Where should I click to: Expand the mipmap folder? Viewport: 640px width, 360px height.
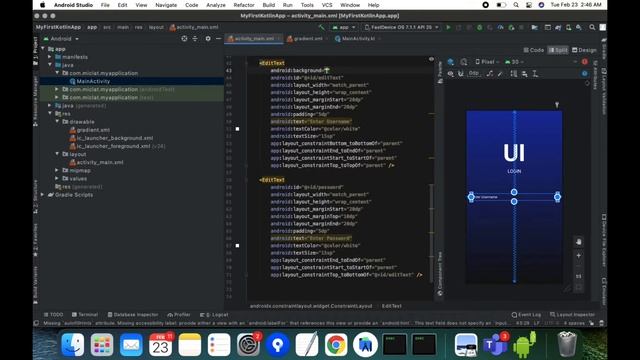click(57, 170)
